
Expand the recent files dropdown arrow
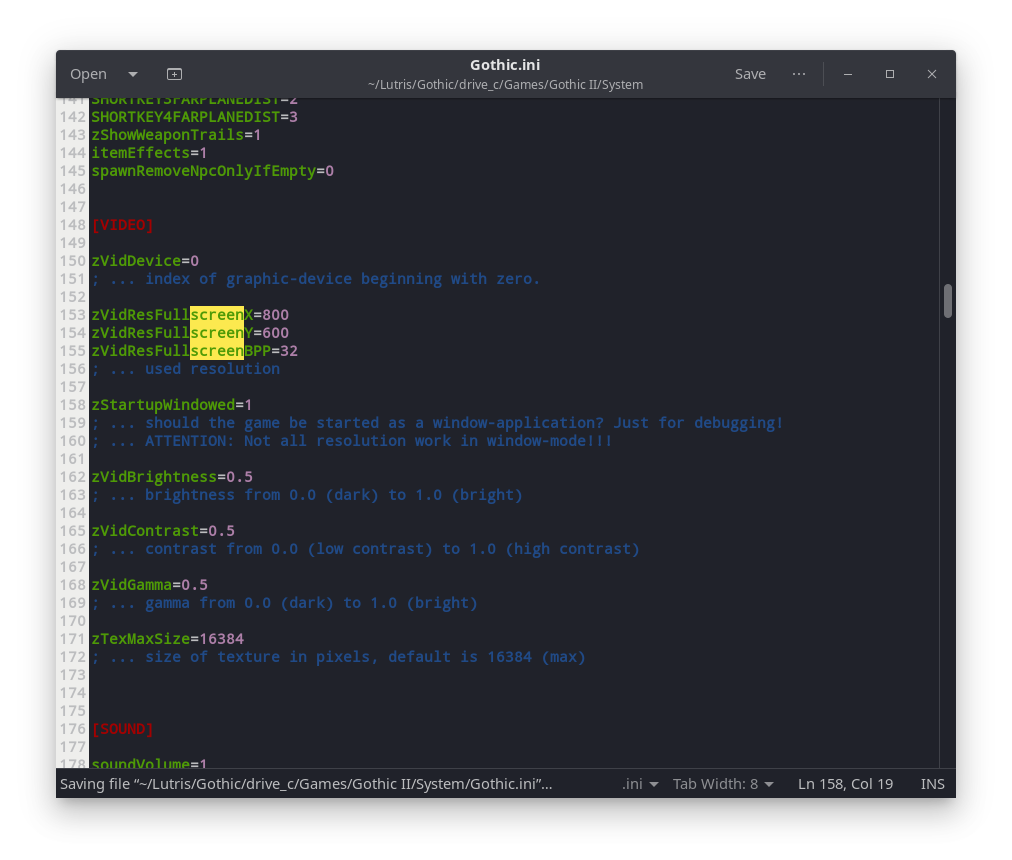(x=133, y=74)
